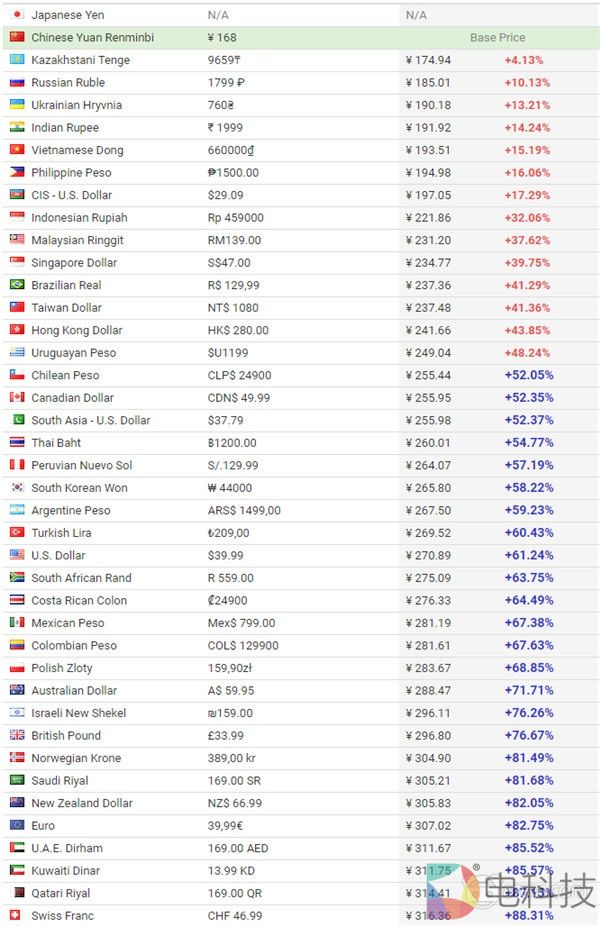Click the Chinese flag icon
The height and width of the screenshot is (926, 600).
(17, 37)
